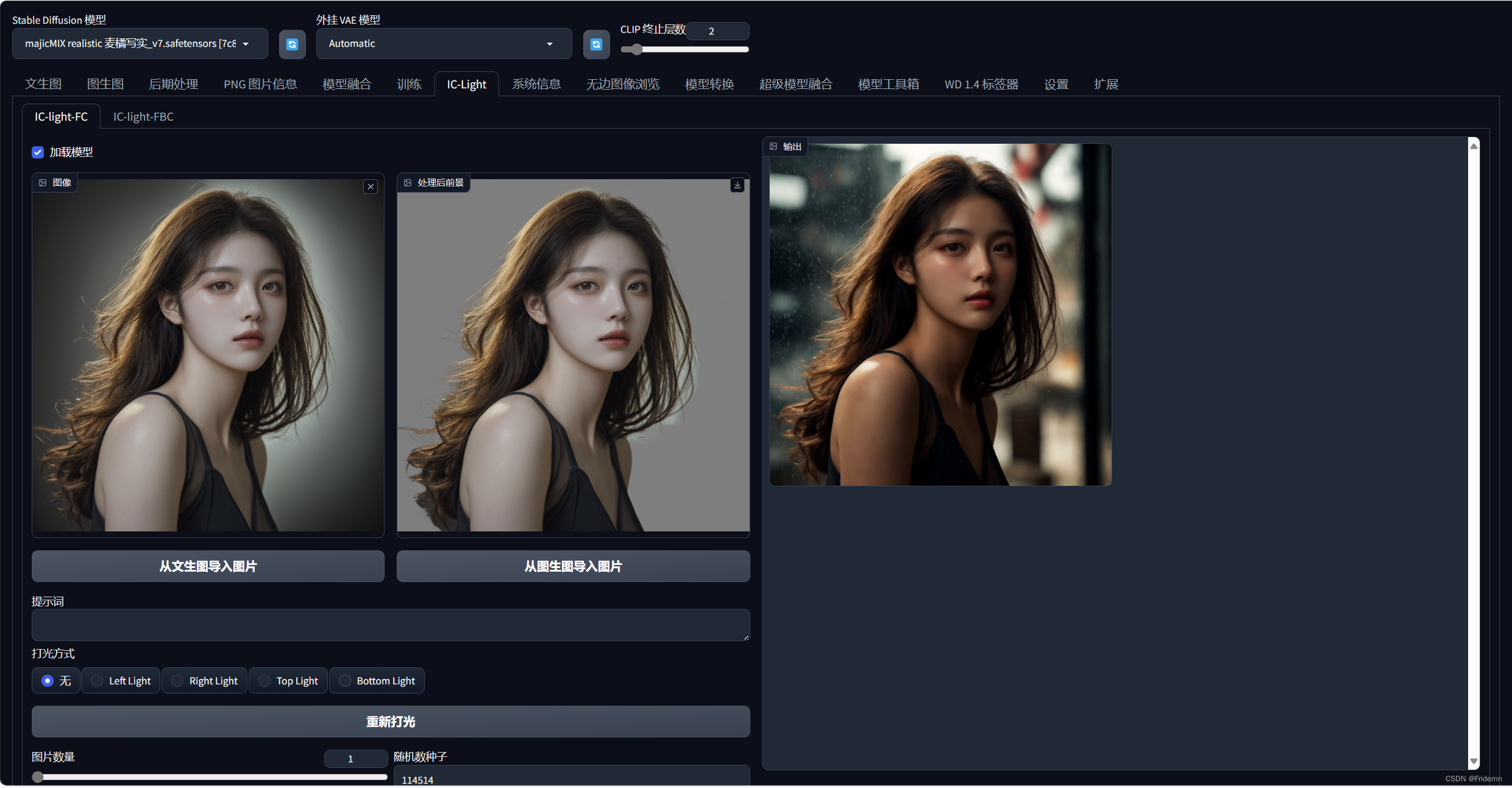Click the 处理后前景 panel label icon
Viewport: 1512px width, 788px height.
[408, 183]
